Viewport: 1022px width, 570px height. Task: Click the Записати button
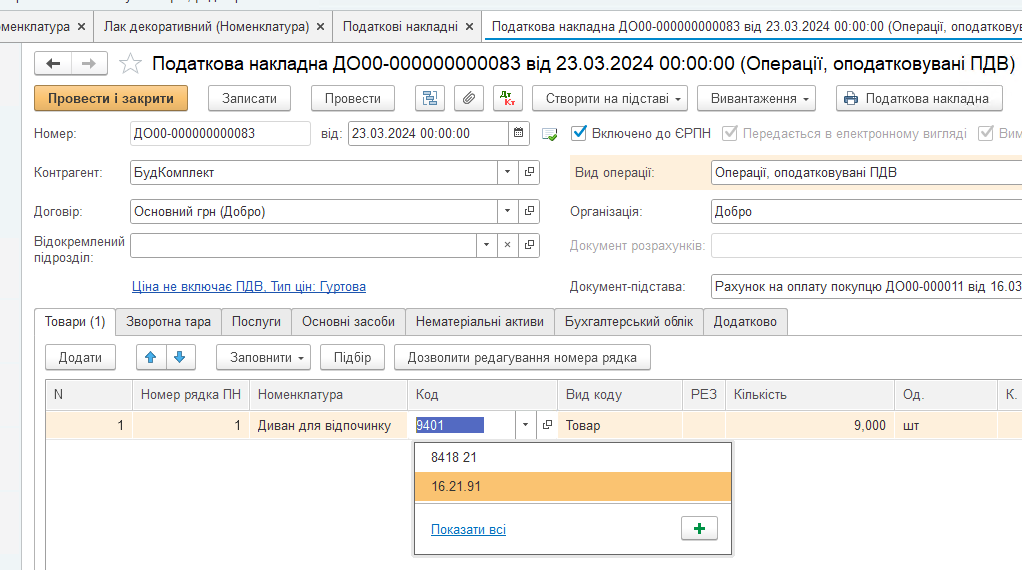249,98
